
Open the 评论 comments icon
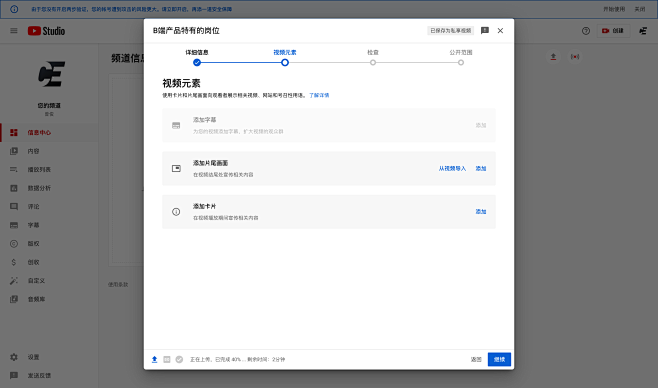click(x=14, y=206)
